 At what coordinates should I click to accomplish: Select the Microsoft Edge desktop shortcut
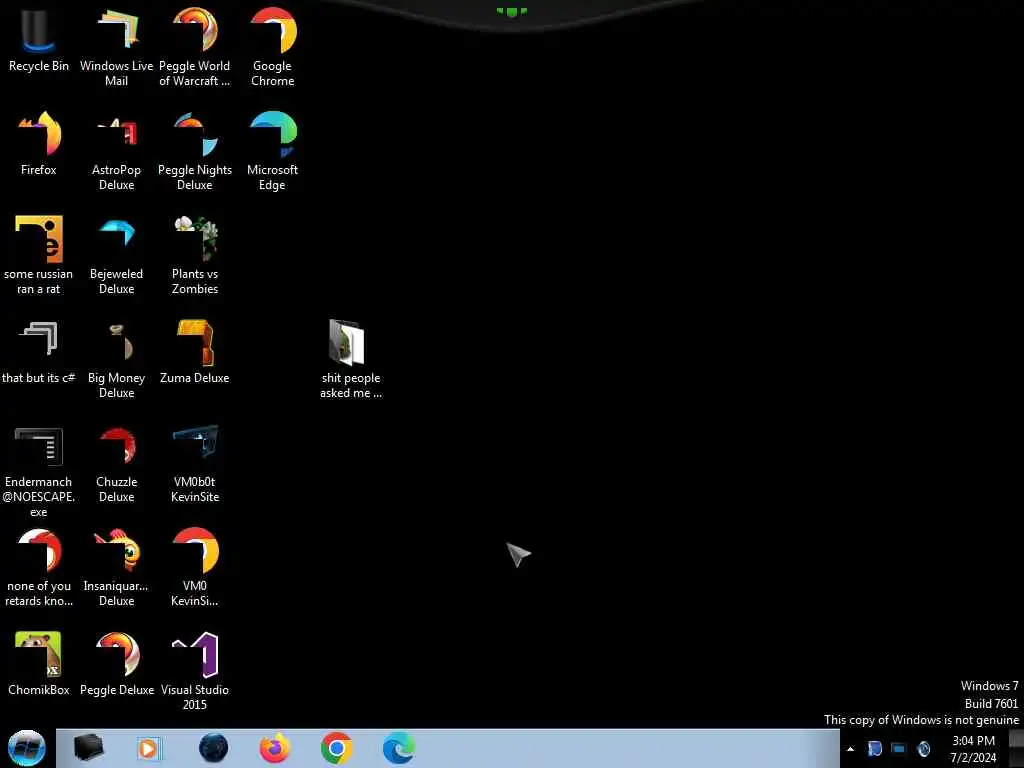pos(272,152)
